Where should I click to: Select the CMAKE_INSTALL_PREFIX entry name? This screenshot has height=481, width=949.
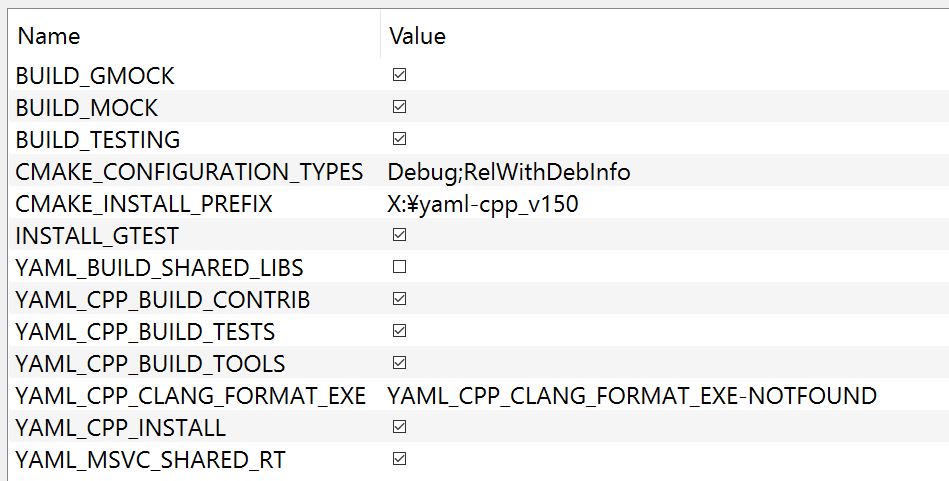tap(144, 204)
